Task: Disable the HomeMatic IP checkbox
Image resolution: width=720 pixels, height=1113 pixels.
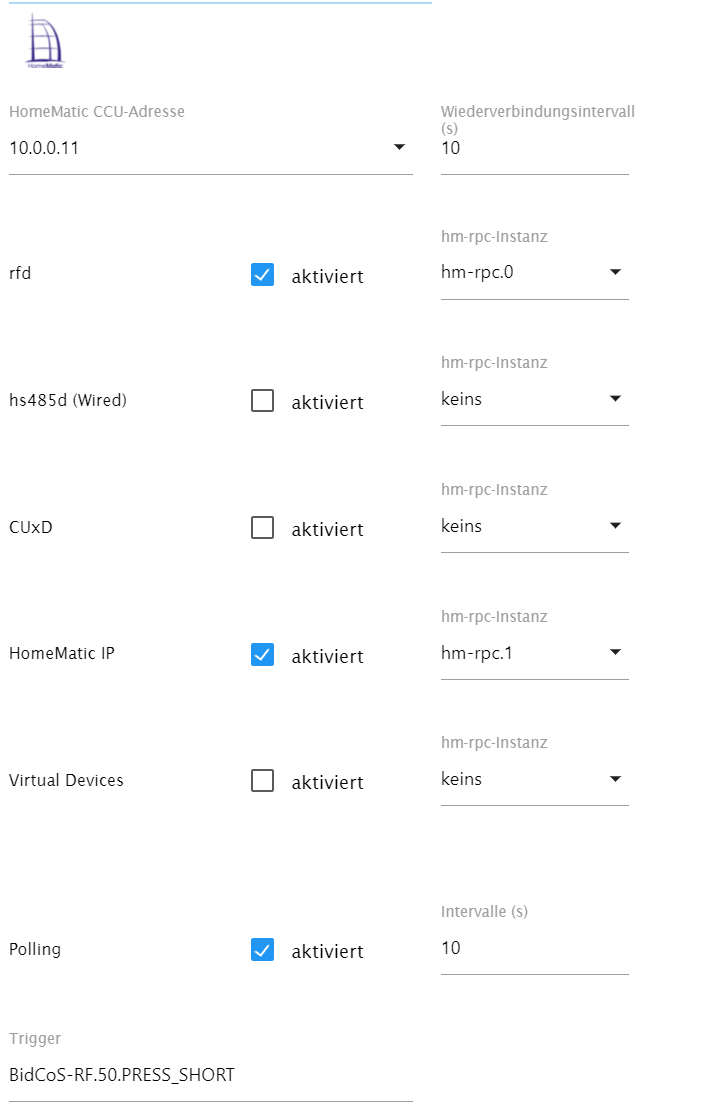Action: point(263,654)
